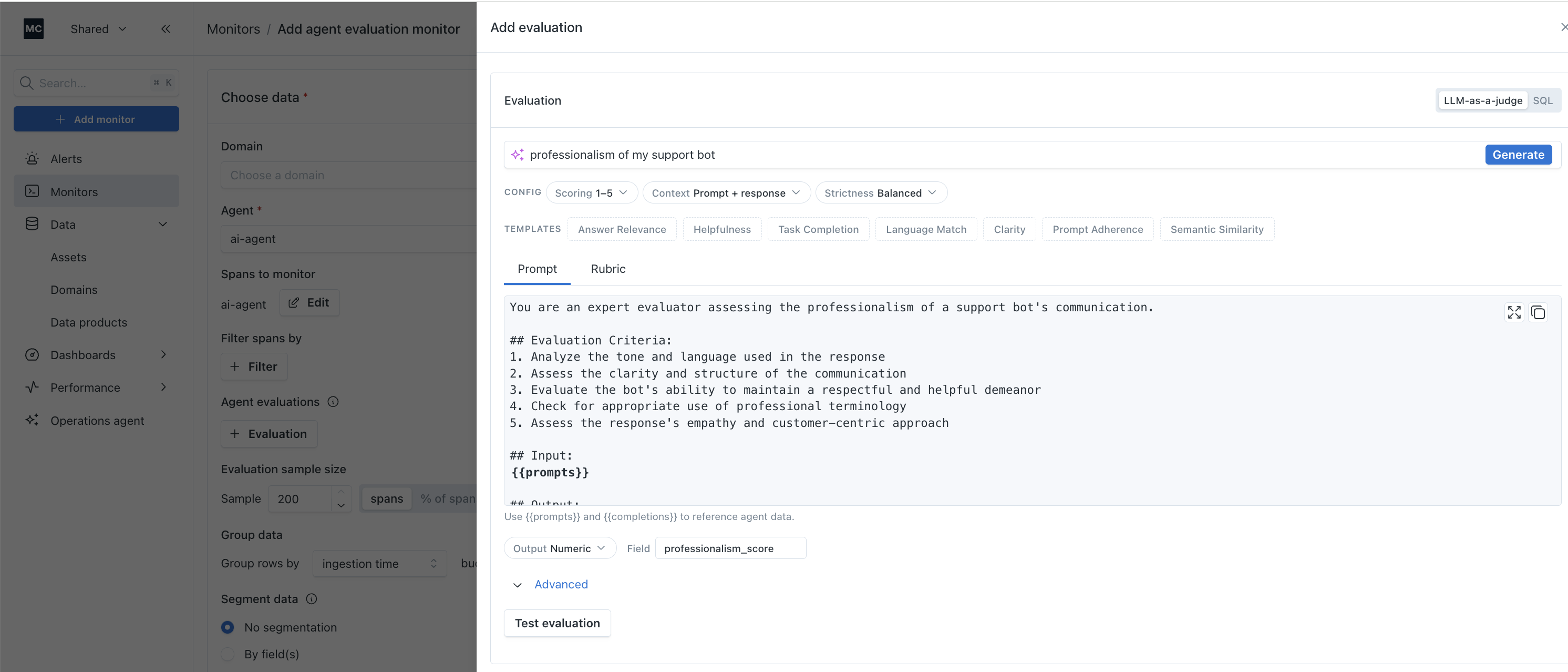1568x672 pixels.
Task: Click the Agent evaluations info icon
Action: 333,402
